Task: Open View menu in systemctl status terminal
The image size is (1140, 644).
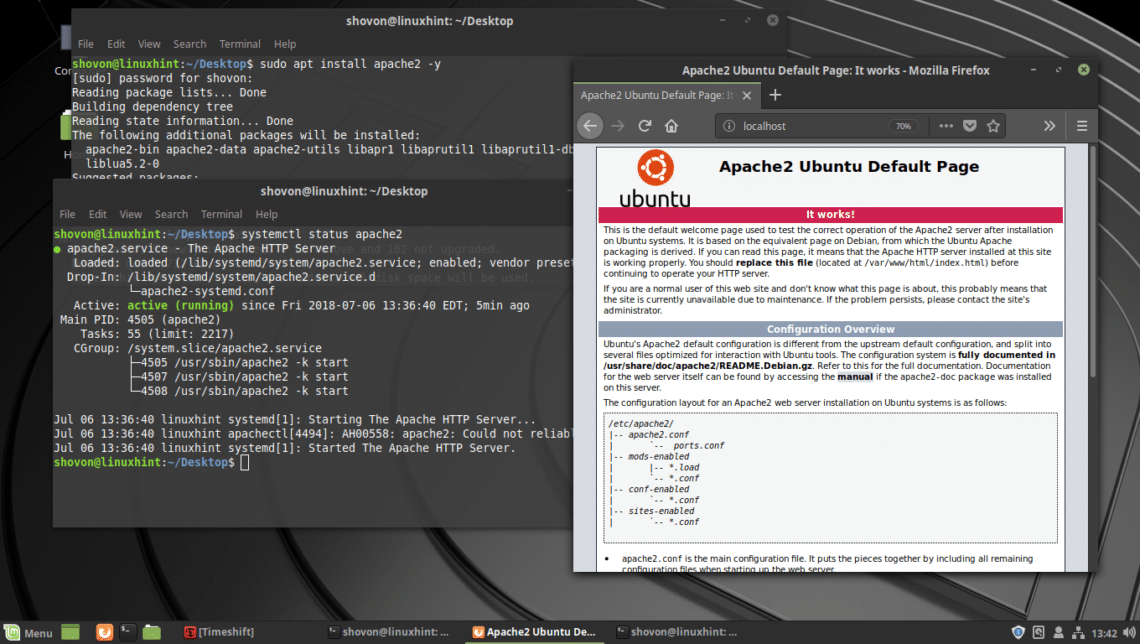Action: [131, 214]
